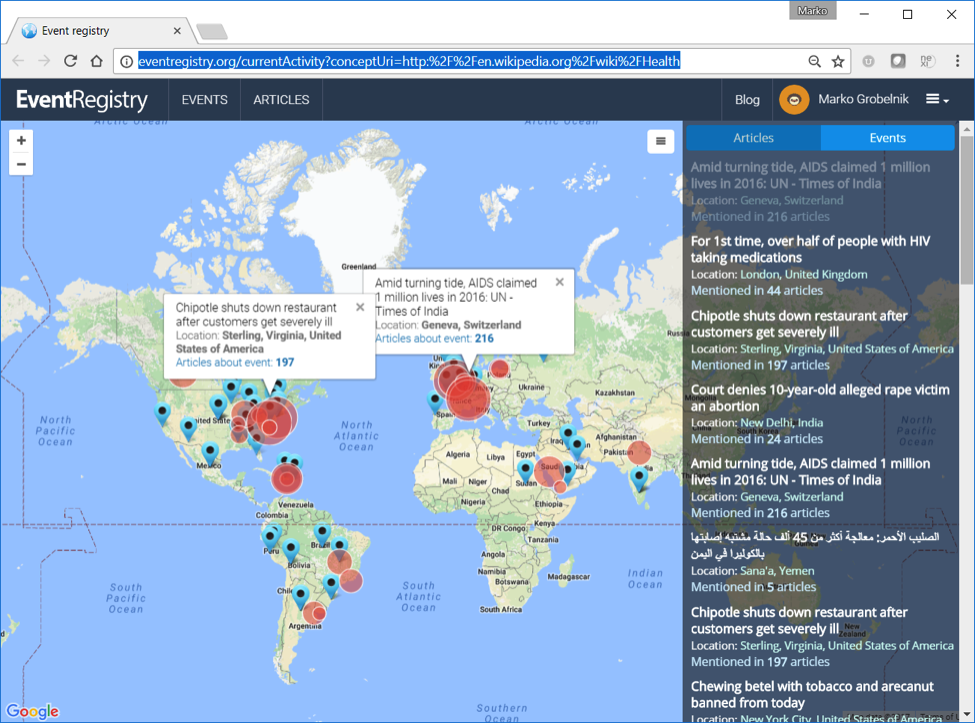
Task: Reload the page in browser
Action: point(70,61)
